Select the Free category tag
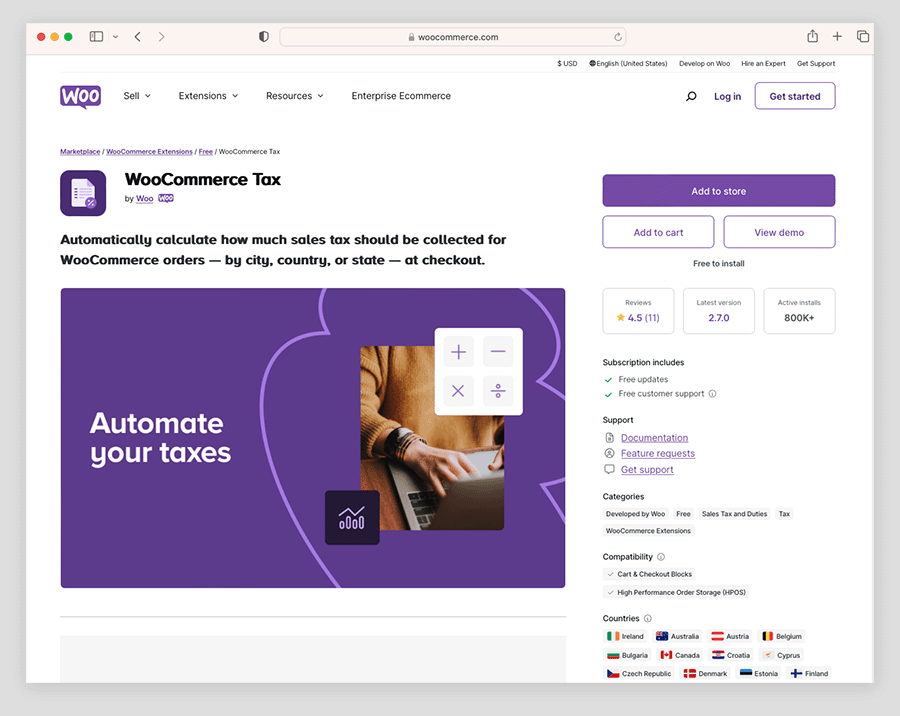Image resolution: width=900 pixels, height=716 pixels. (683, 514)
